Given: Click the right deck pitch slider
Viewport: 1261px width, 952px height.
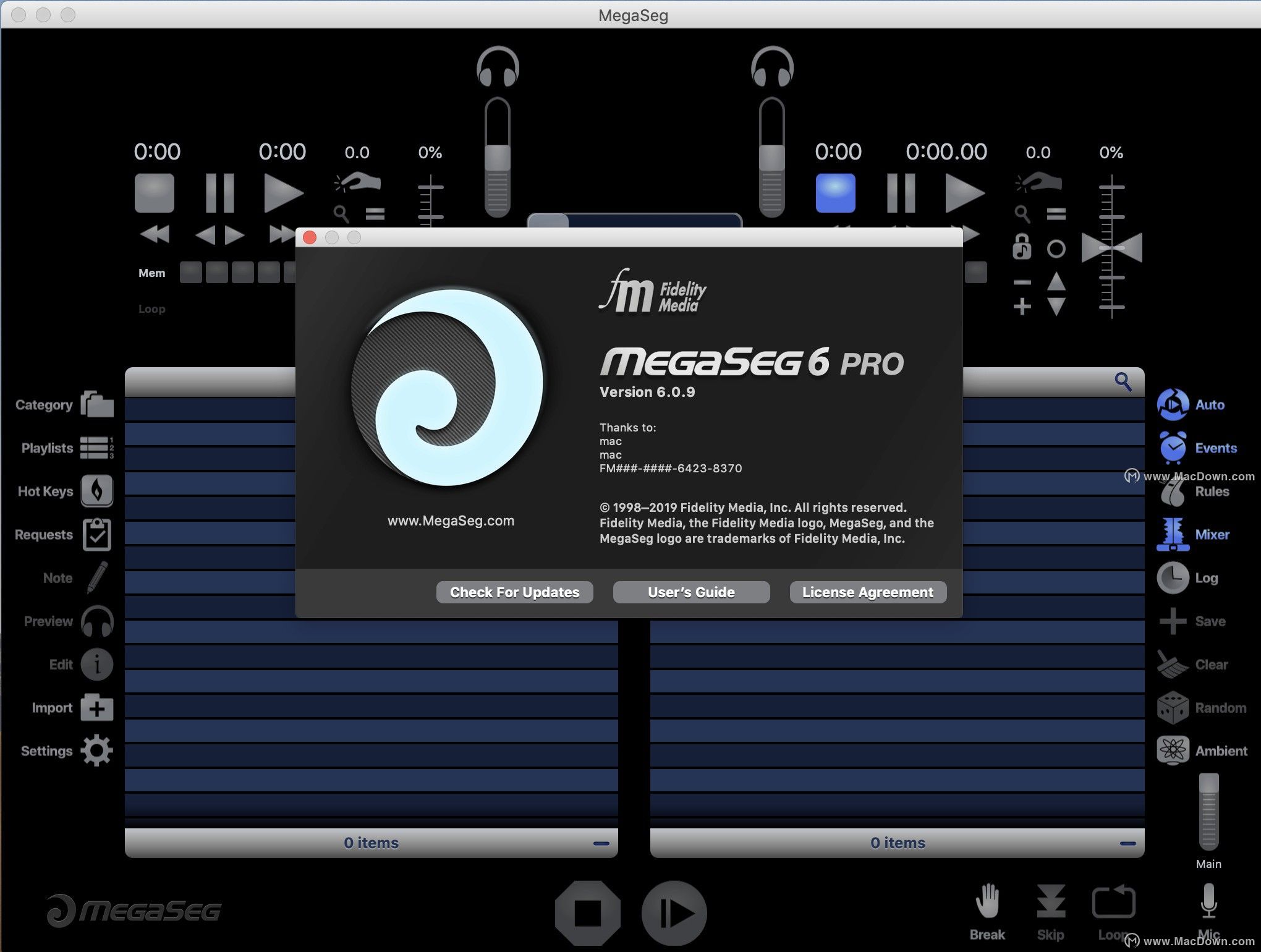Looking at the screenshot, I should tap(1111, 247).
